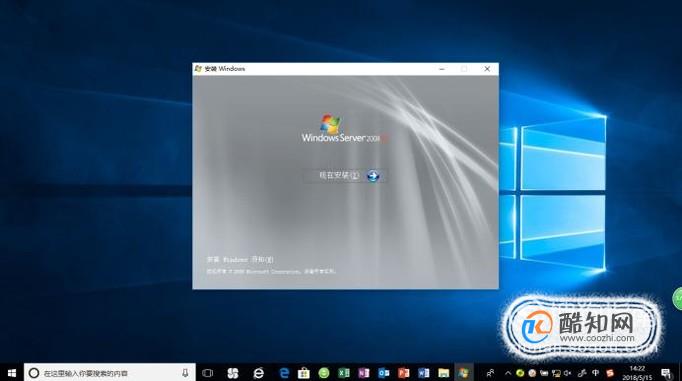Click the Install now arrow button
Image resolution: width=682 pixels, height=381 pixels.
[x=373, y=176]
